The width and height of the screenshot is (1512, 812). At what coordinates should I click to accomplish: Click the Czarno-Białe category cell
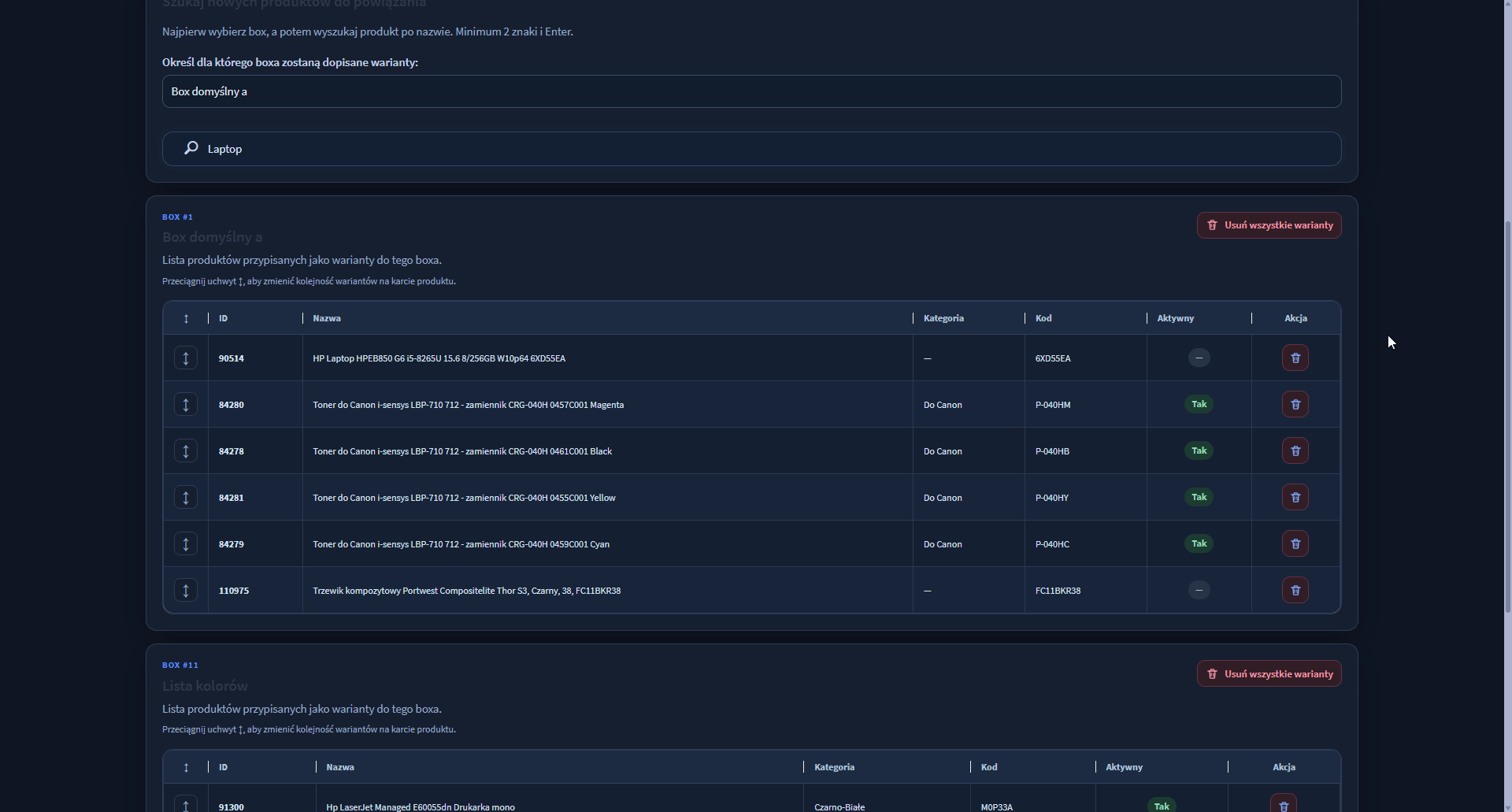point(839,806)
